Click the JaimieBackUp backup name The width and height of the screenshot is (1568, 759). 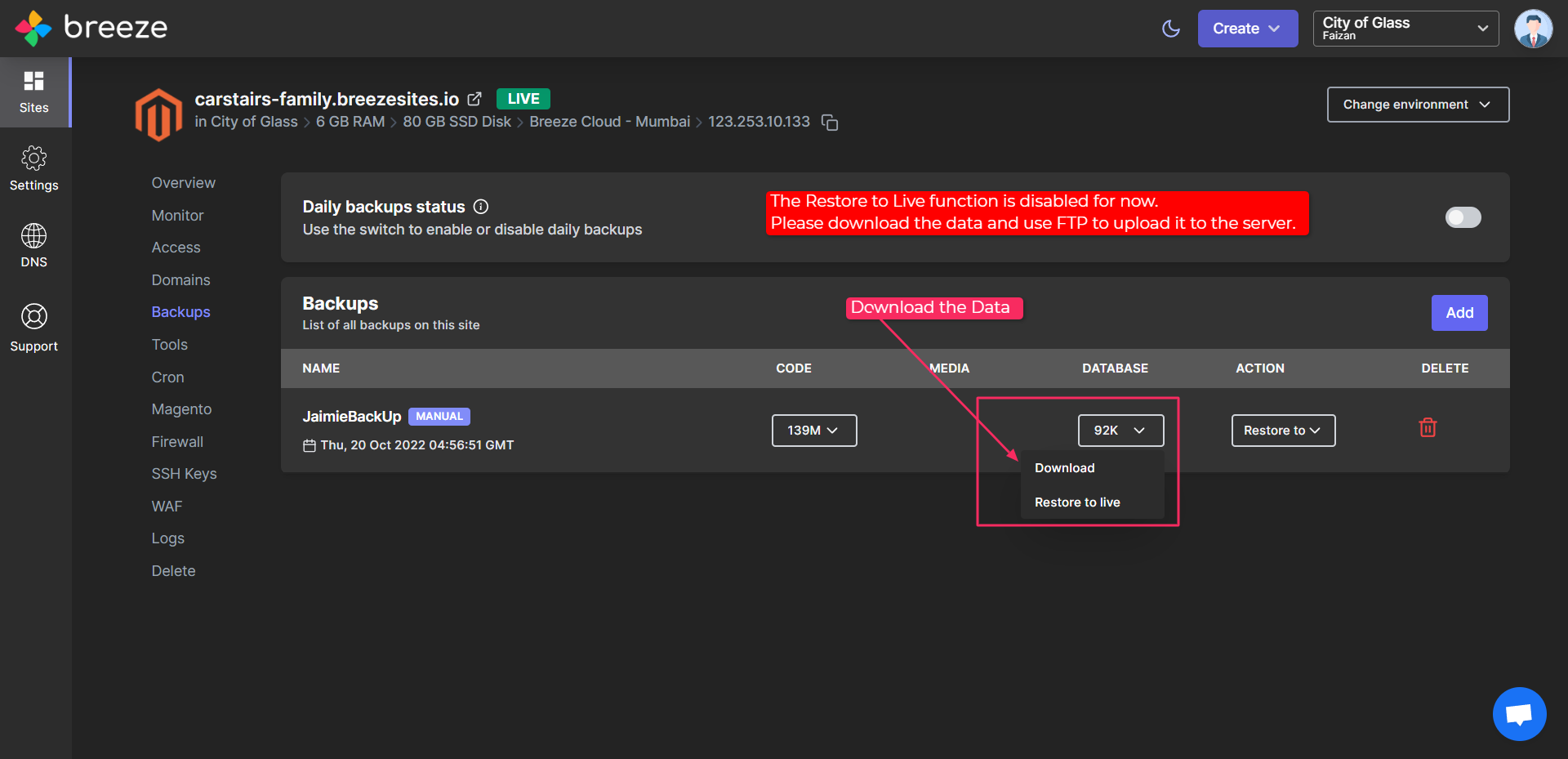pos(352,417)
